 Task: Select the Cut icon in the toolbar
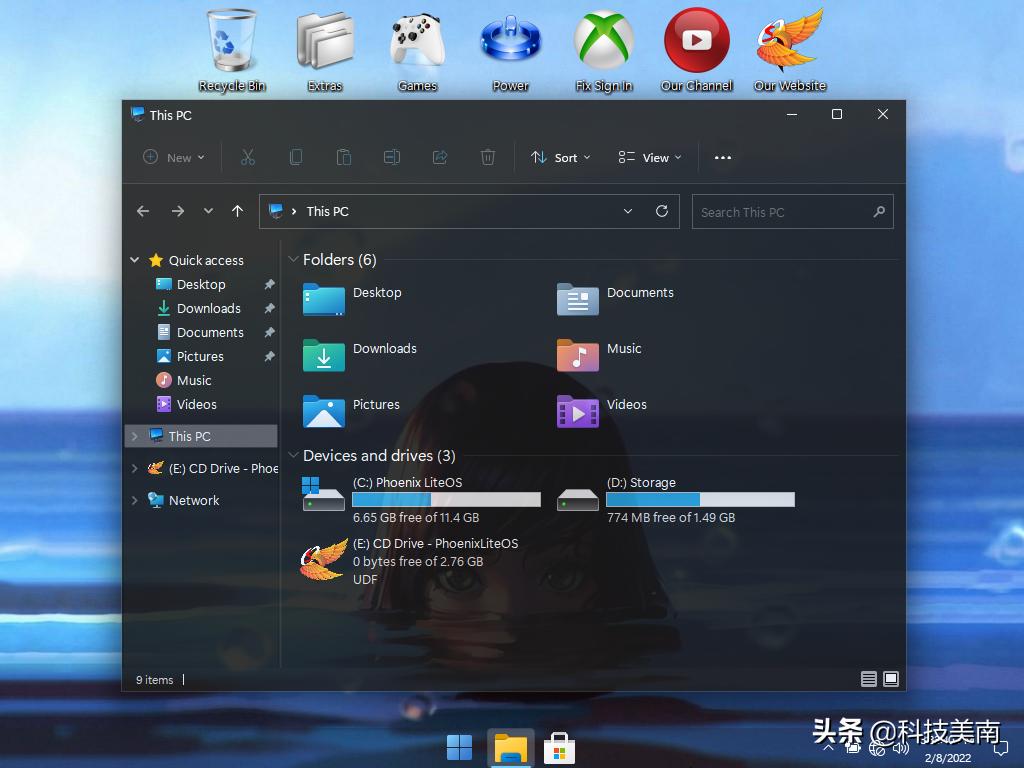[x=247, y=157]
